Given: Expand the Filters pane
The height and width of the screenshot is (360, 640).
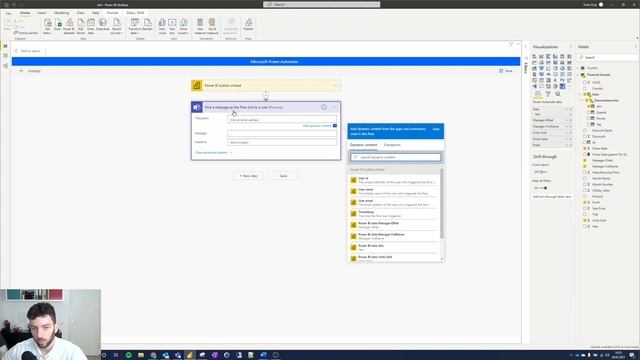Looking at the screenshot, I should (x=526, y=46).
